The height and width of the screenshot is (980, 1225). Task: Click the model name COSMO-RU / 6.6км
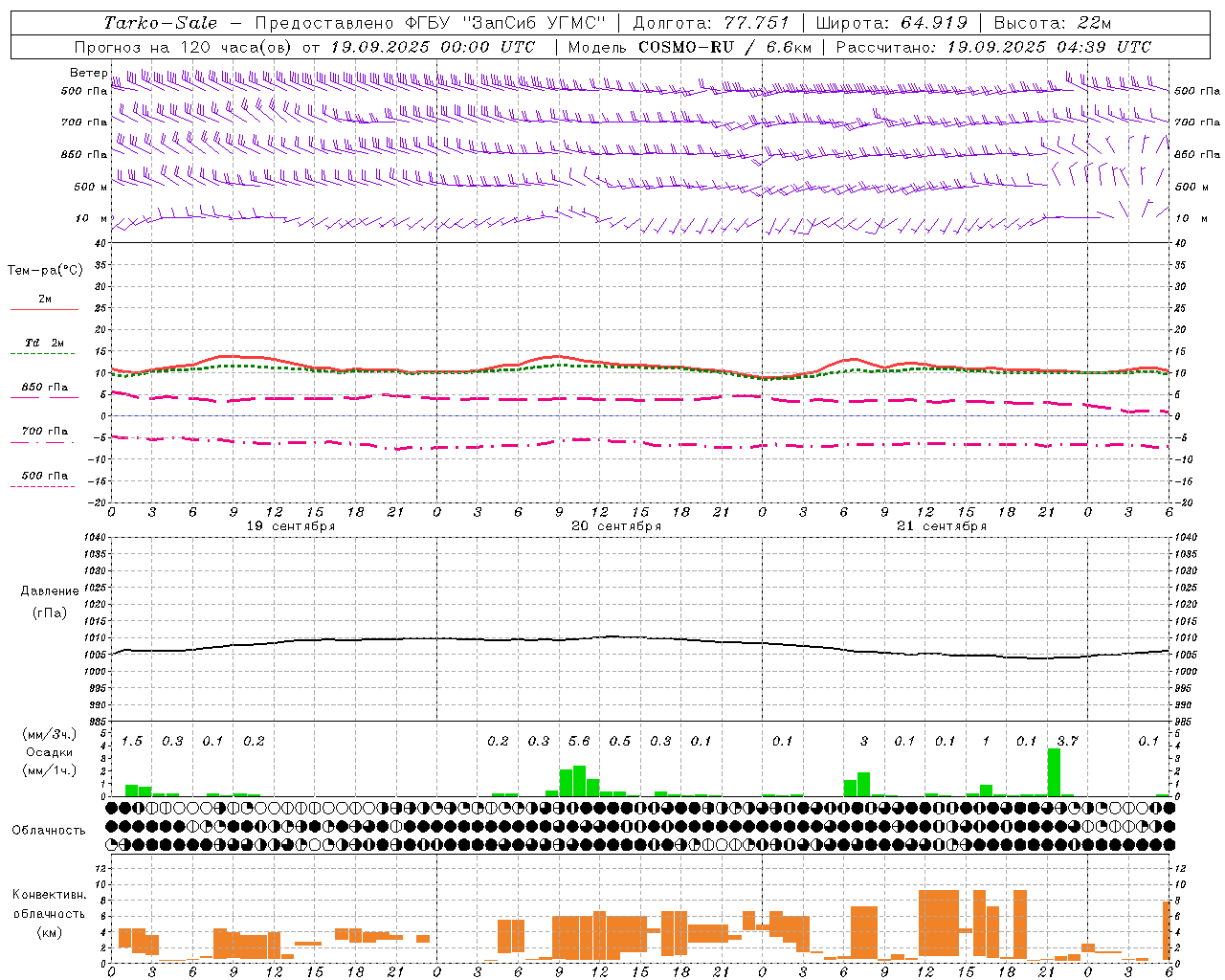tap(724, 46)
